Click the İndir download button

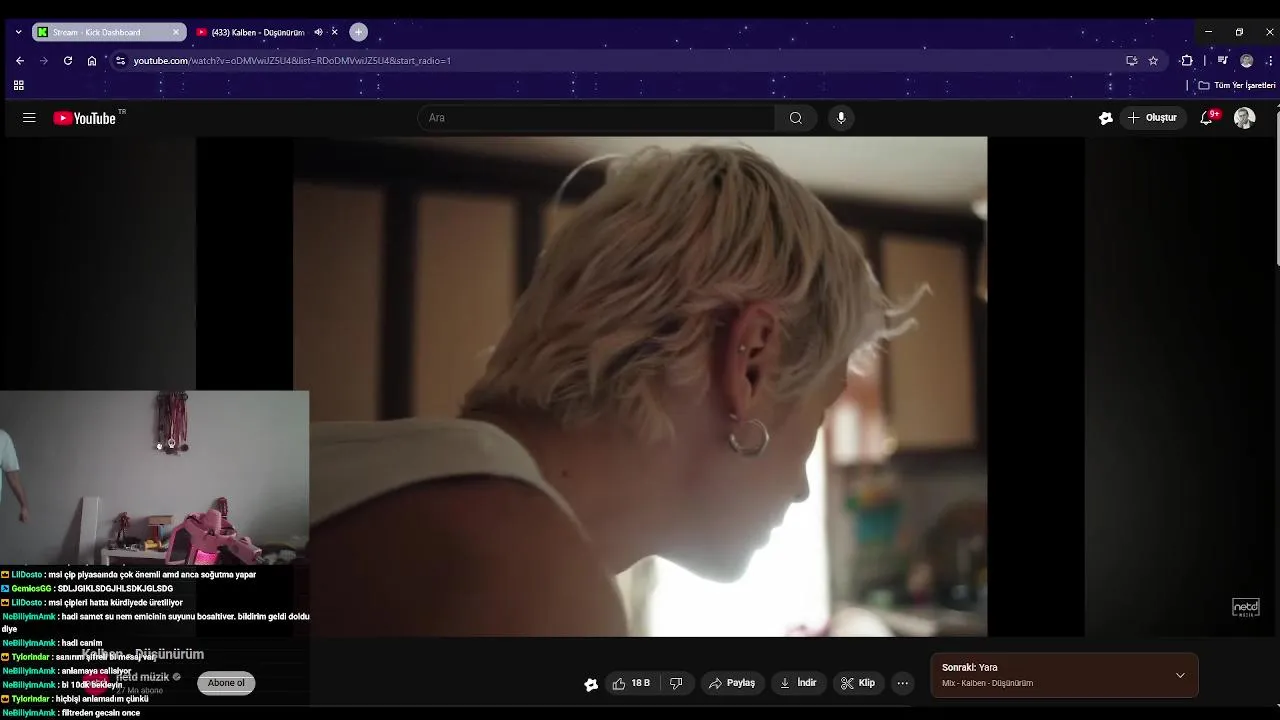tap(798, 683)
